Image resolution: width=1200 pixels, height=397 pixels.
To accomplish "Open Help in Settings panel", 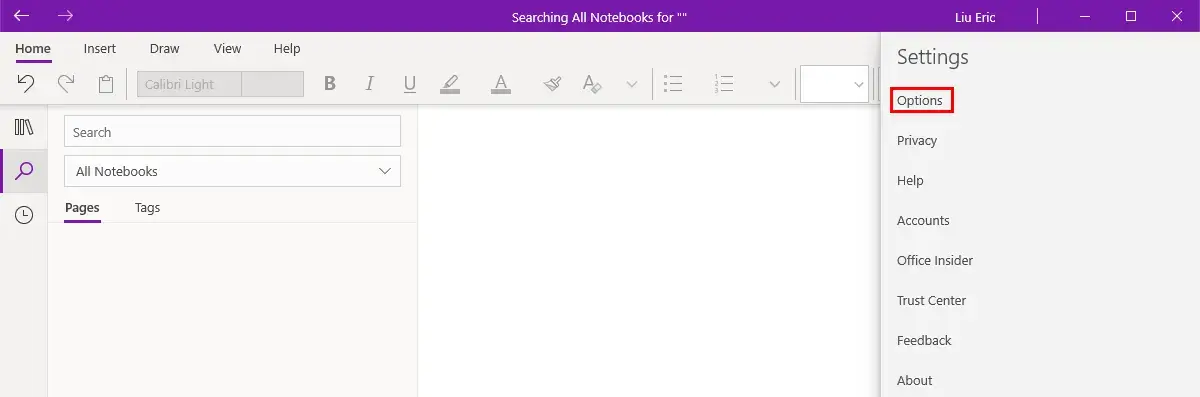I will pos(910,181).
